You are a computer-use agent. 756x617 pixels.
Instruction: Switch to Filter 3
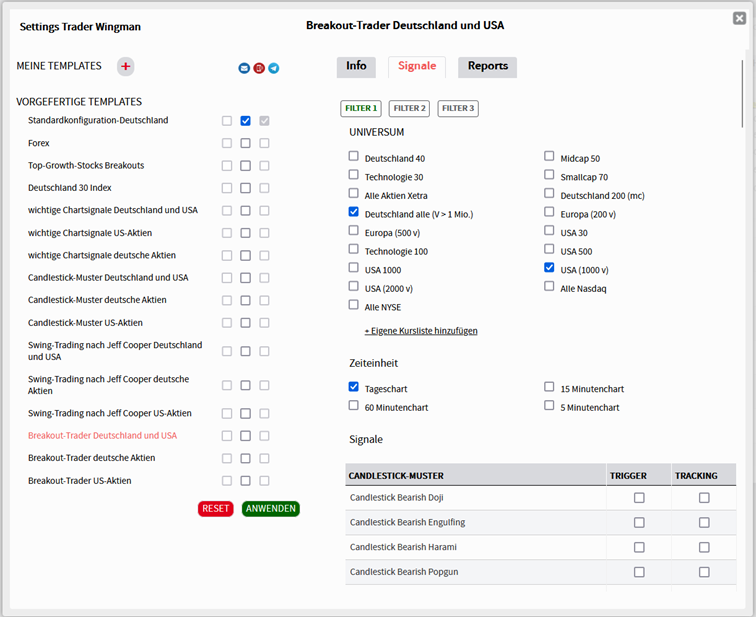click(458, 108)
